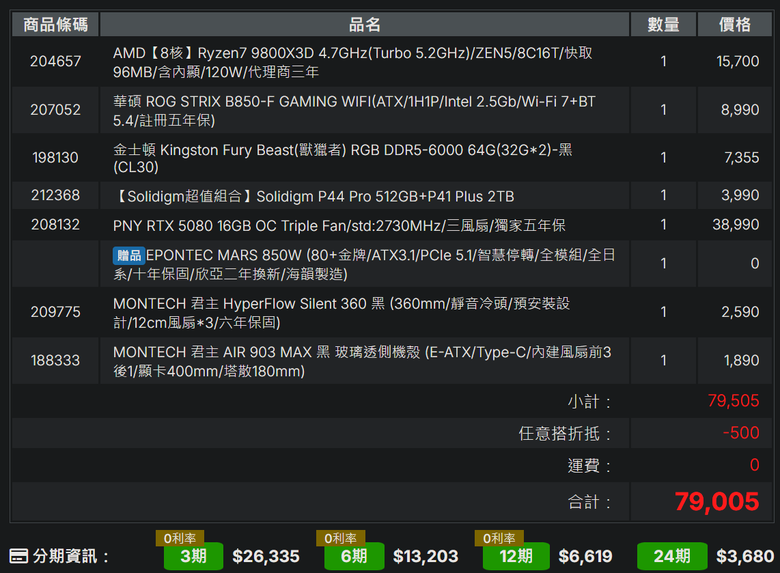Click the 0利率 tag above 3期
This screenshot has height=573, width=780.
180,538
